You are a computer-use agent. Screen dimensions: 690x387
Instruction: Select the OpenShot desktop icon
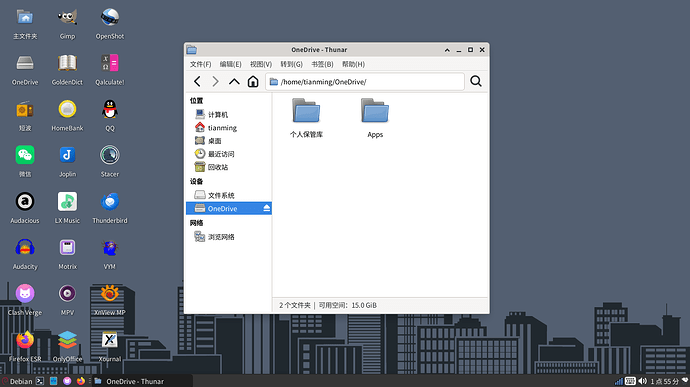[110, 24]
